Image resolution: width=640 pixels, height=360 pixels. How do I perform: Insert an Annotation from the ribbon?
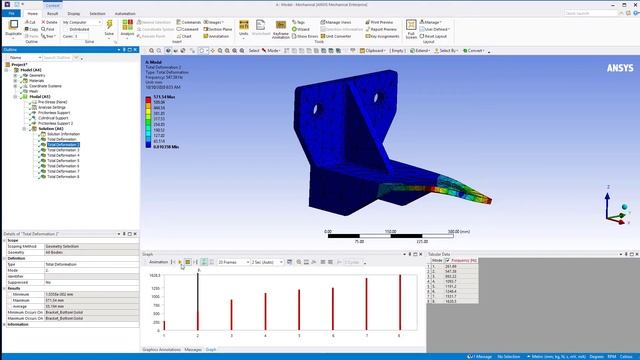click(216, 36)
